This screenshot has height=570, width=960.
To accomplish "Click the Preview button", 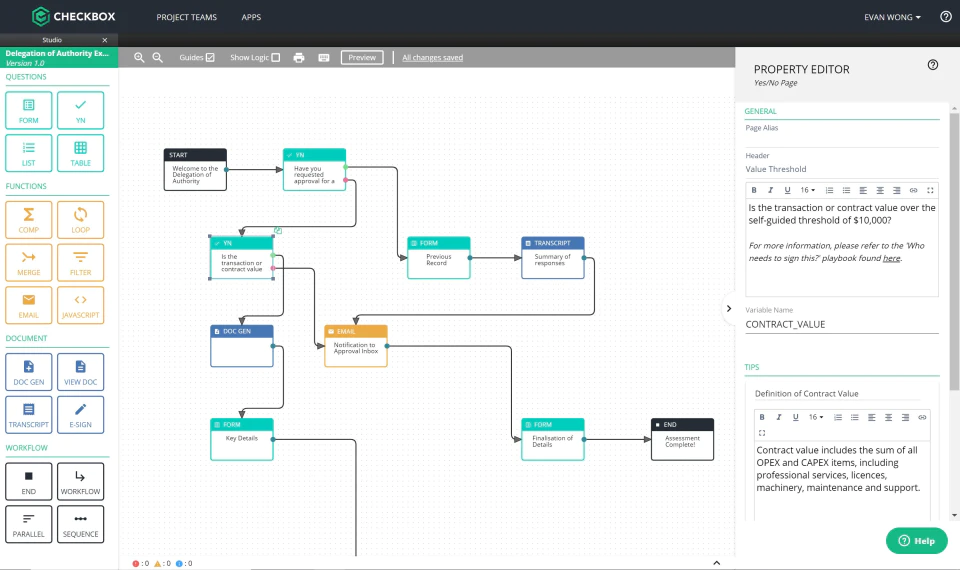I will tap(362, 58).
